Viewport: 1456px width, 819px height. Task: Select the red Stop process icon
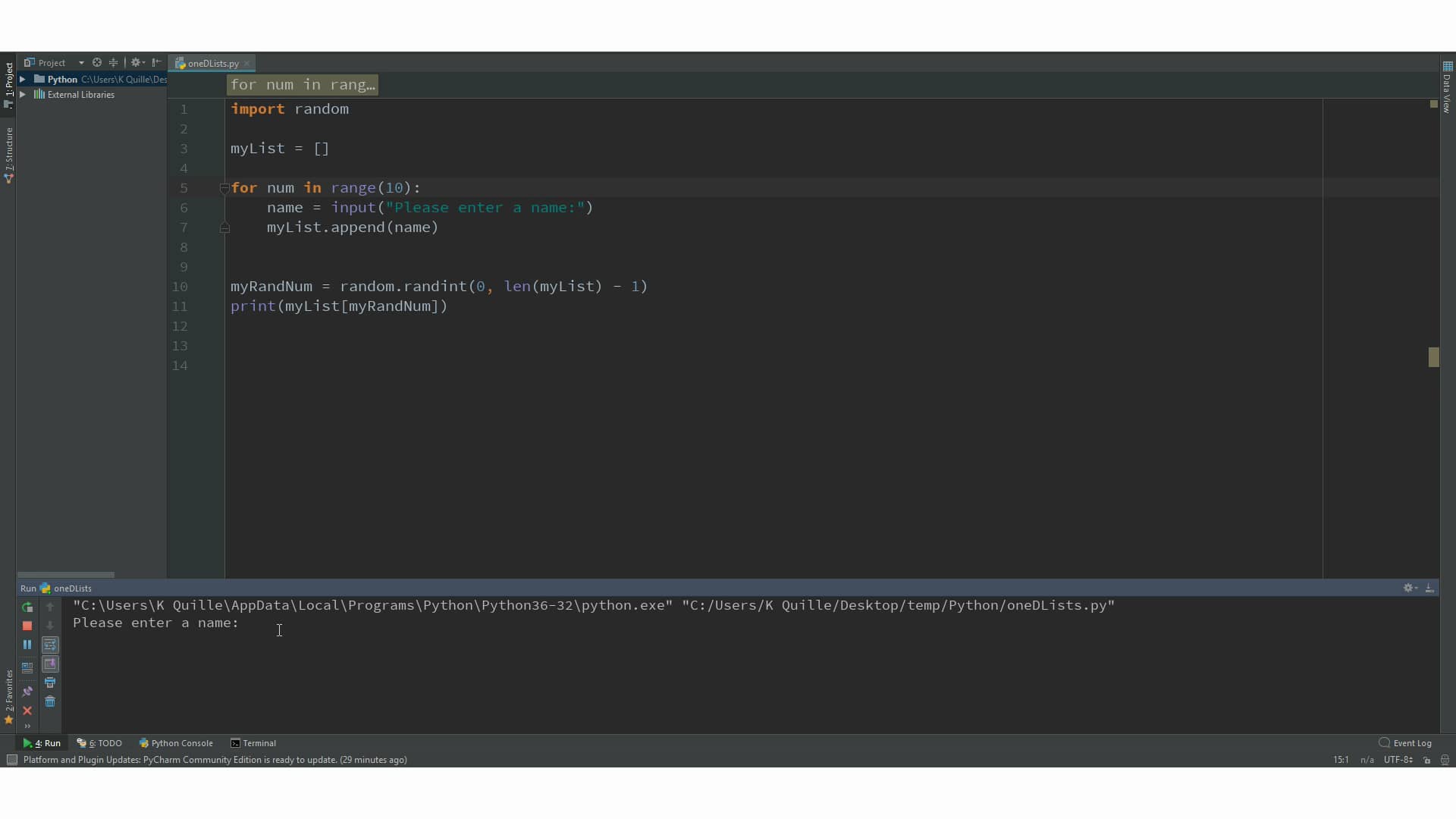click(27, 626)
